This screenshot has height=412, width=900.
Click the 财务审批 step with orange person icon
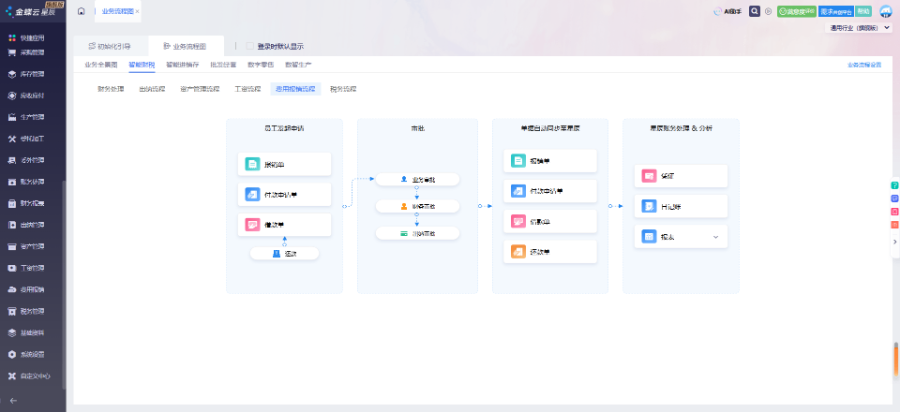click(417, 207)
